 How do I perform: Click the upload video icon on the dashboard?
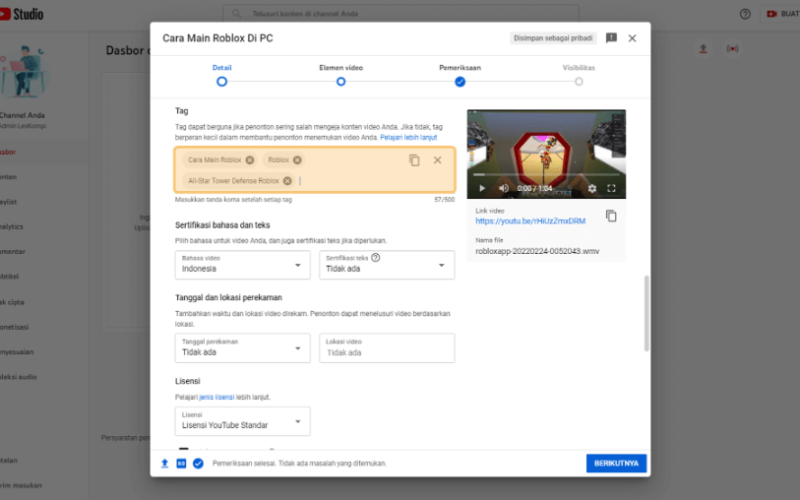[703, 49]
